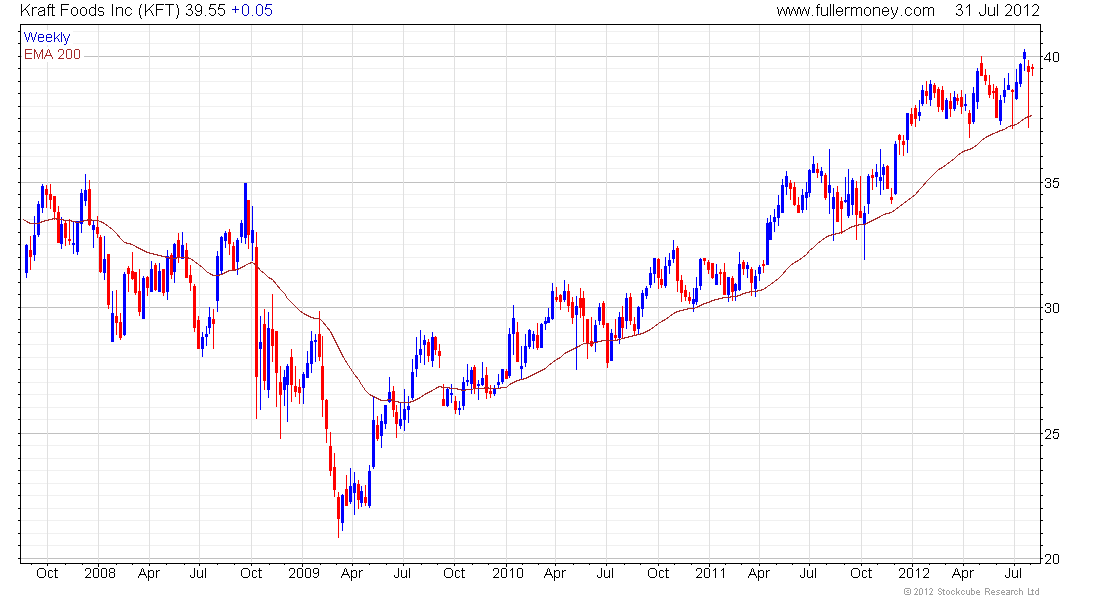Click the y-axis label '20'

click(x=1052, y=559)
